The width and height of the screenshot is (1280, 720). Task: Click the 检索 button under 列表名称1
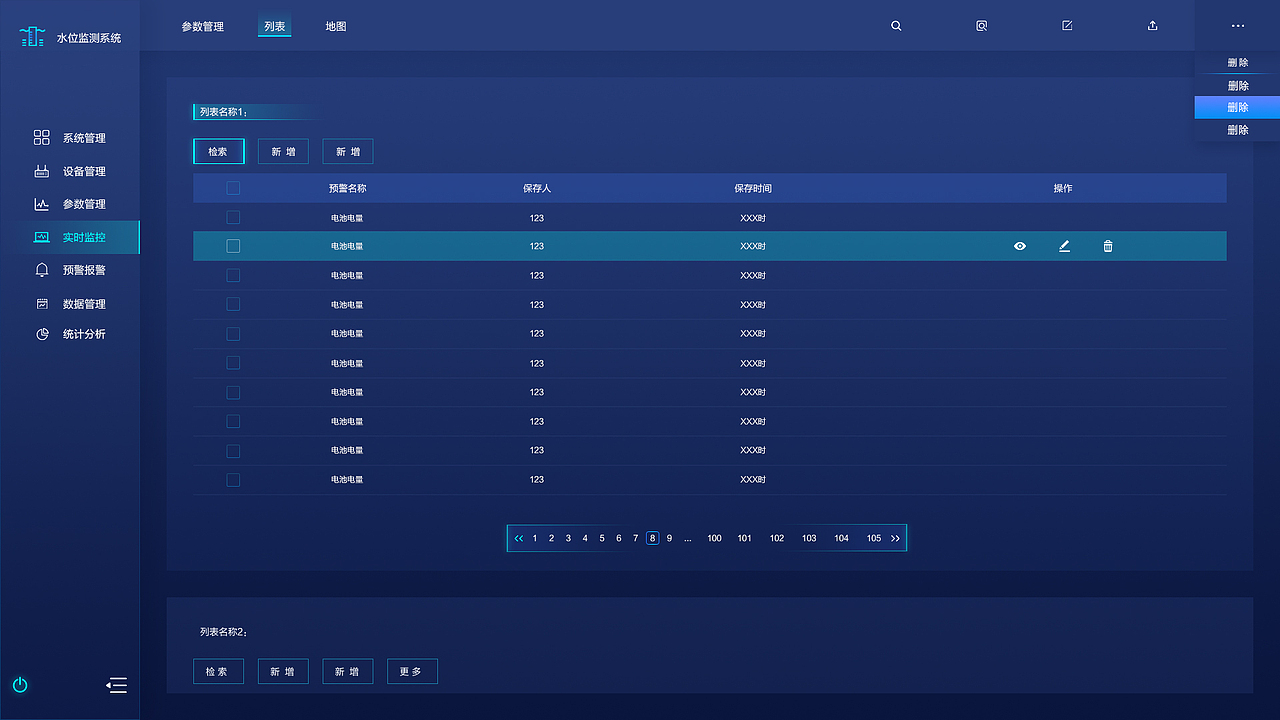[x=218, y=152]
